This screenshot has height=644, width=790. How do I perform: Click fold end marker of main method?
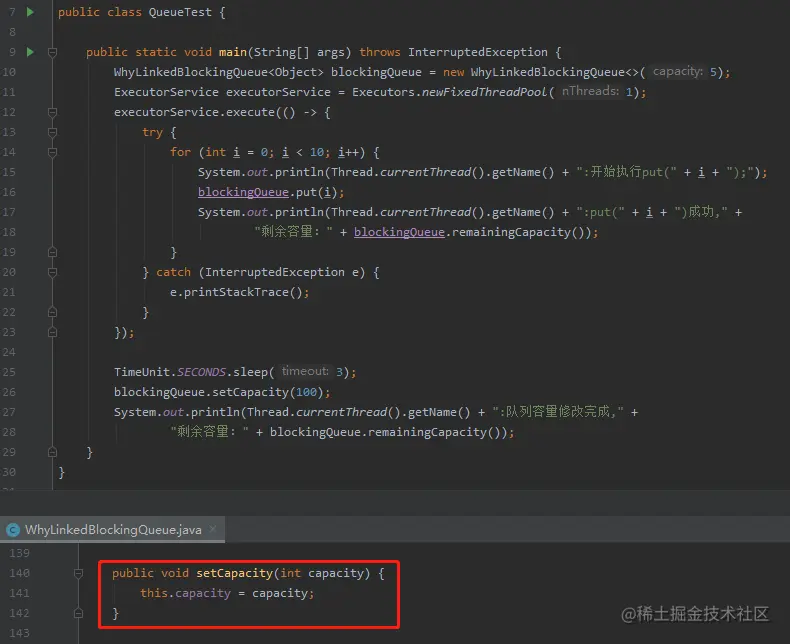[52, 452]
